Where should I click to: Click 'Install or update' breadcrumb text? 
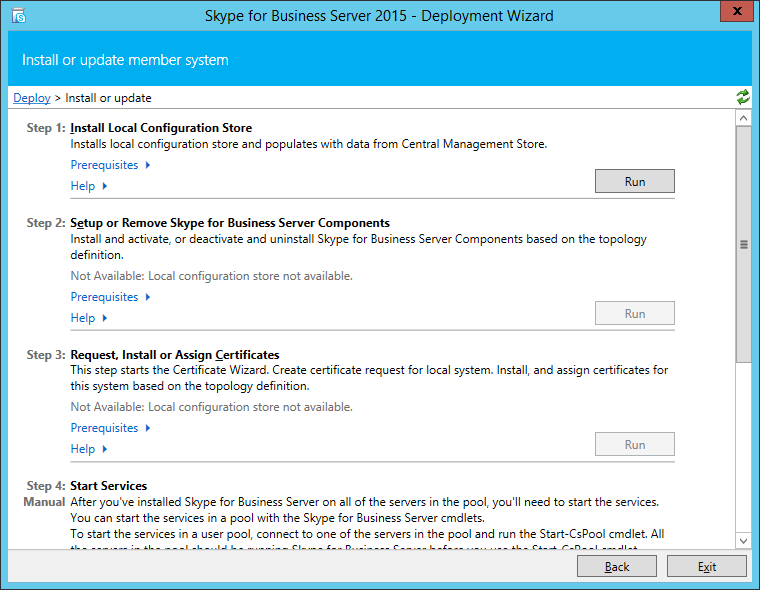tap(108, 98)
